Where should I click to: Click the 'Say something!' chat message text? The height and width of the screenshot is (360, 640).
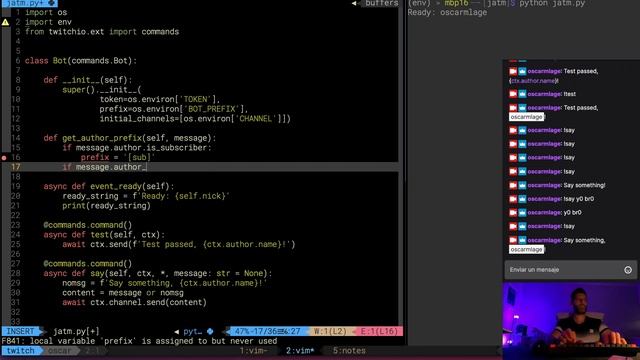tap(584, 185)
